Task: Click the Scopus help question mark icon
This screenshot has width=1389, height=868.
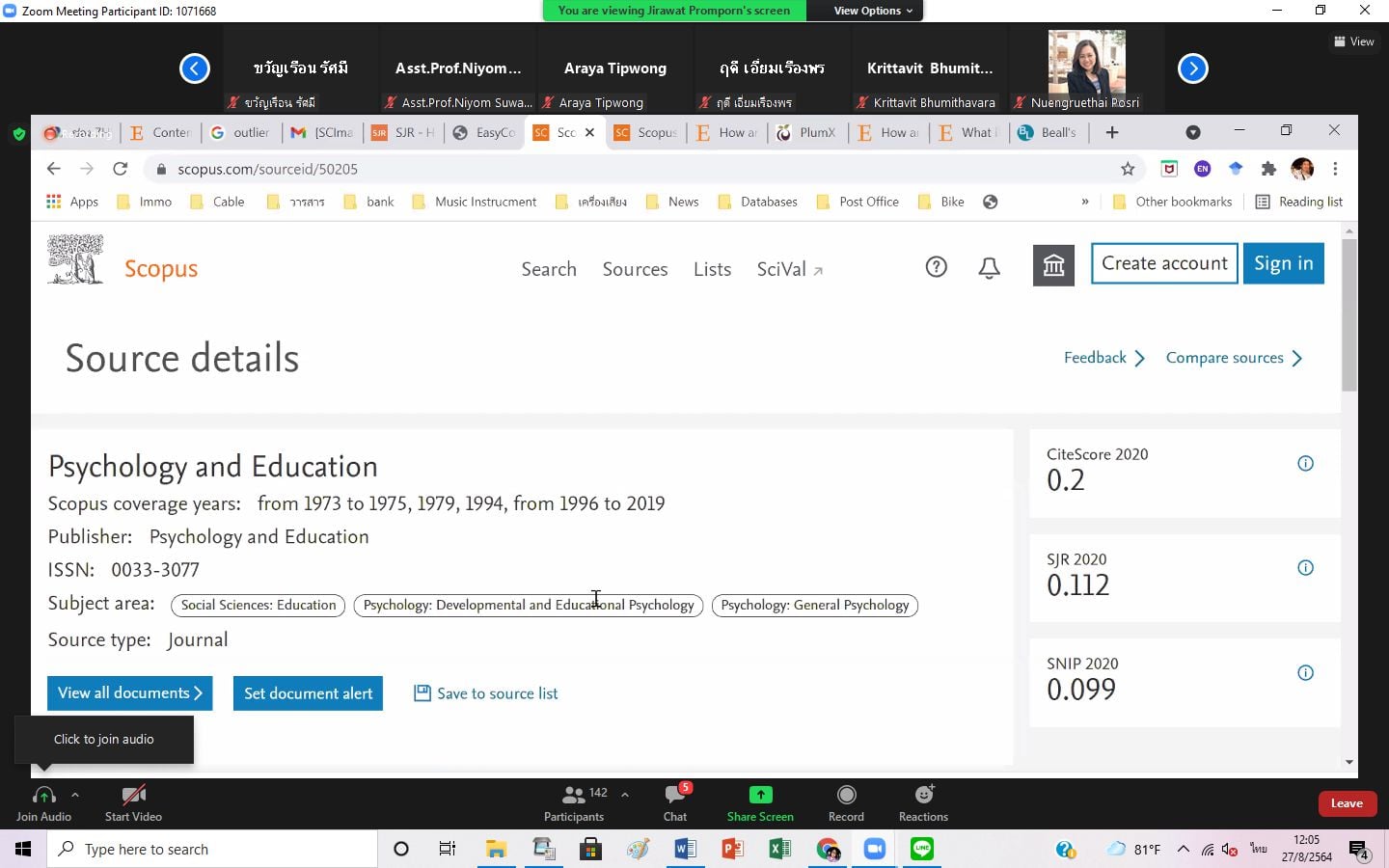Action: coord(936,267)
